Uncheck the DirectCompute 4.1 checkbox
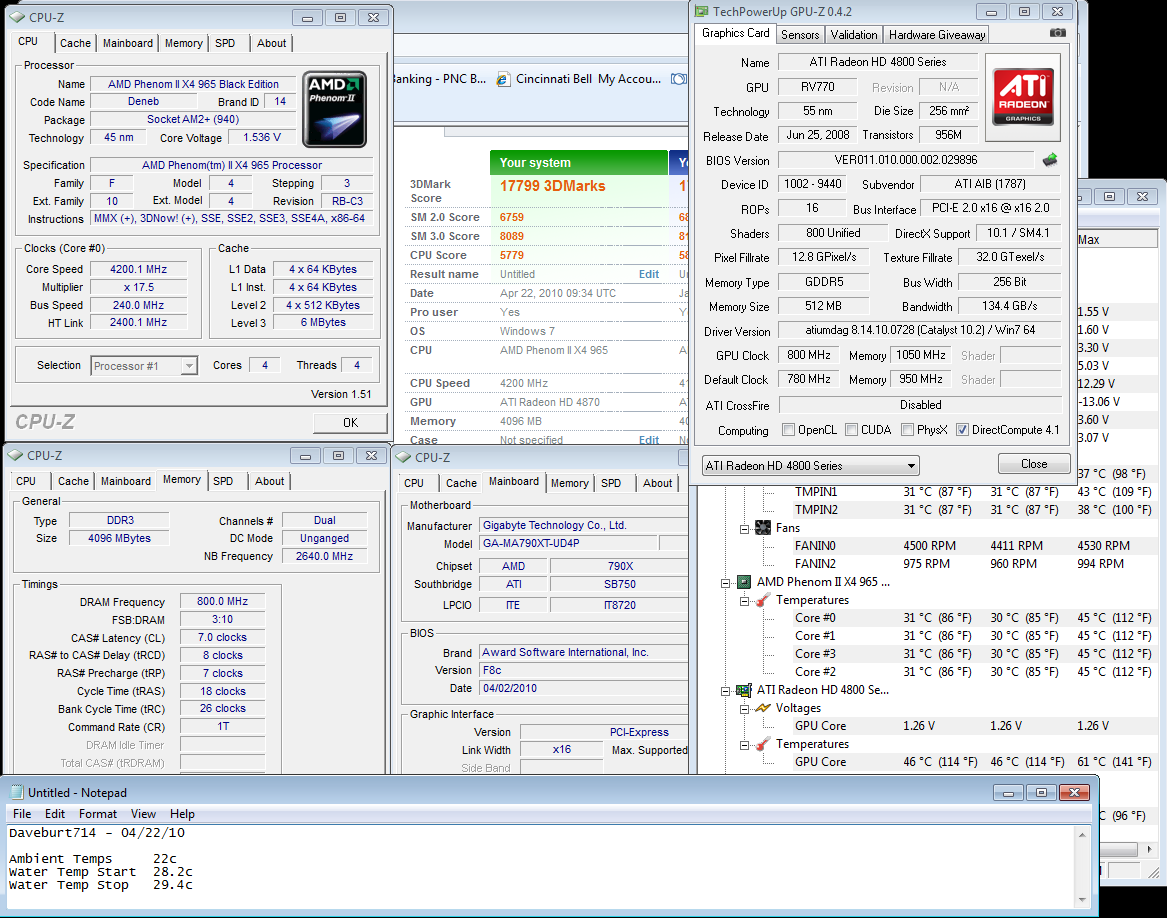Image resolution: width=1167 pixels, height=918 pixels. [x=962, y=430]
